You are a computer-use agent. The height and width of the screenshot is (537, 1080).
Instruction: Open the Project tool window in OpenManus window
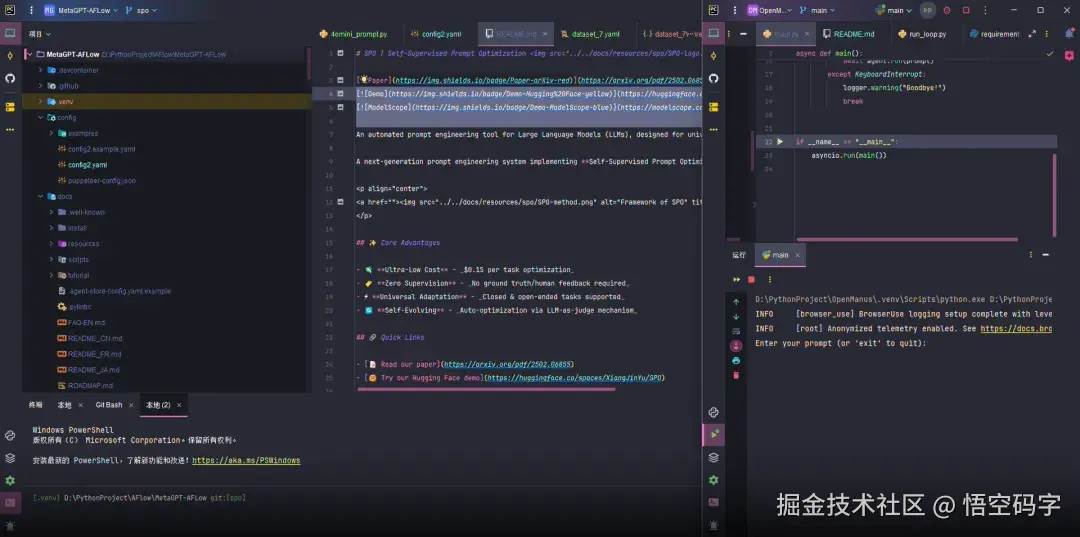coord(714,33)
